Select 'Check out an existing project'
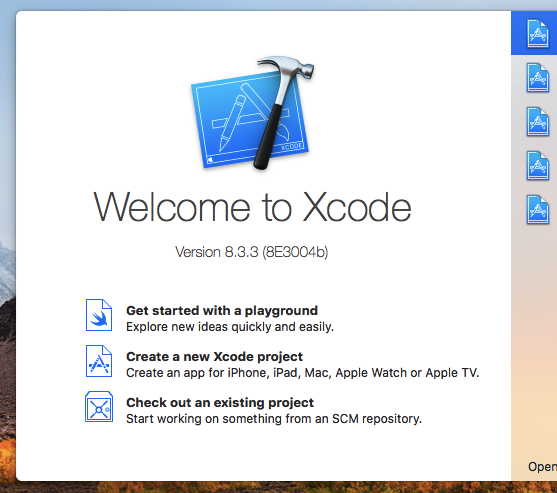 point(220,403)
